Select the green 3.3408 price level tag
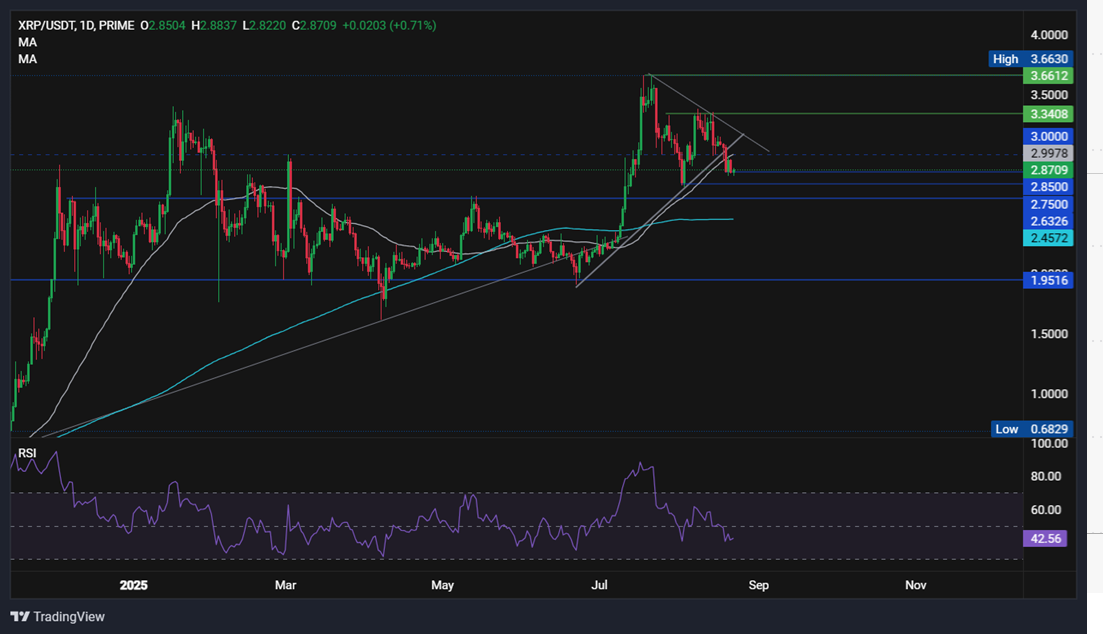1103x634 pixels. 1048,114
